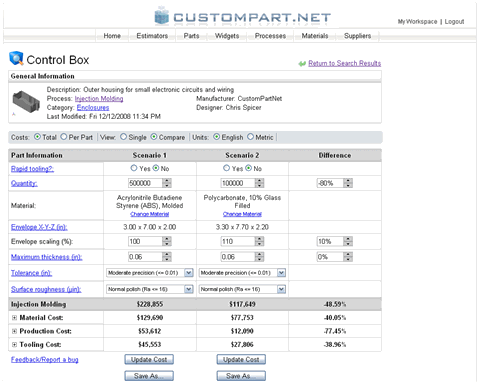Screen dimensions: 480x385
Task: Open the Suppliers menu item
Action: [357, 36]
